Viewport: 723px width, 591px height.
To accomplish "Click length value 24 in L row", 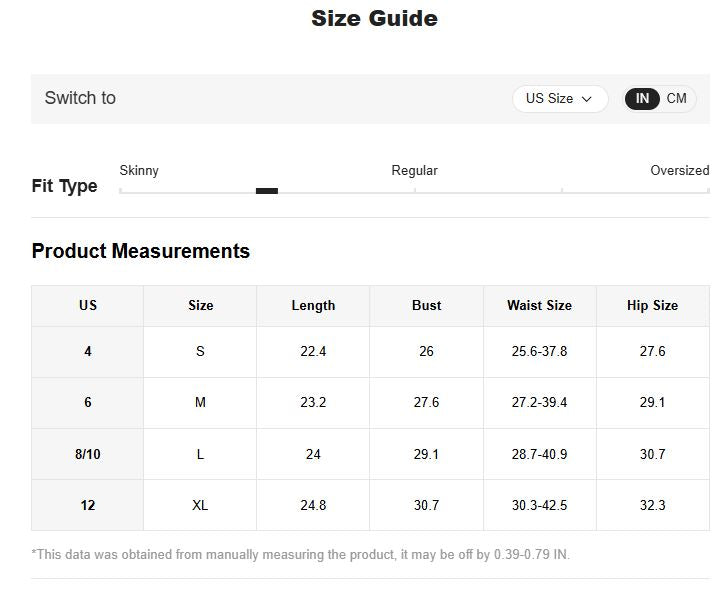I will pos(313,454).
